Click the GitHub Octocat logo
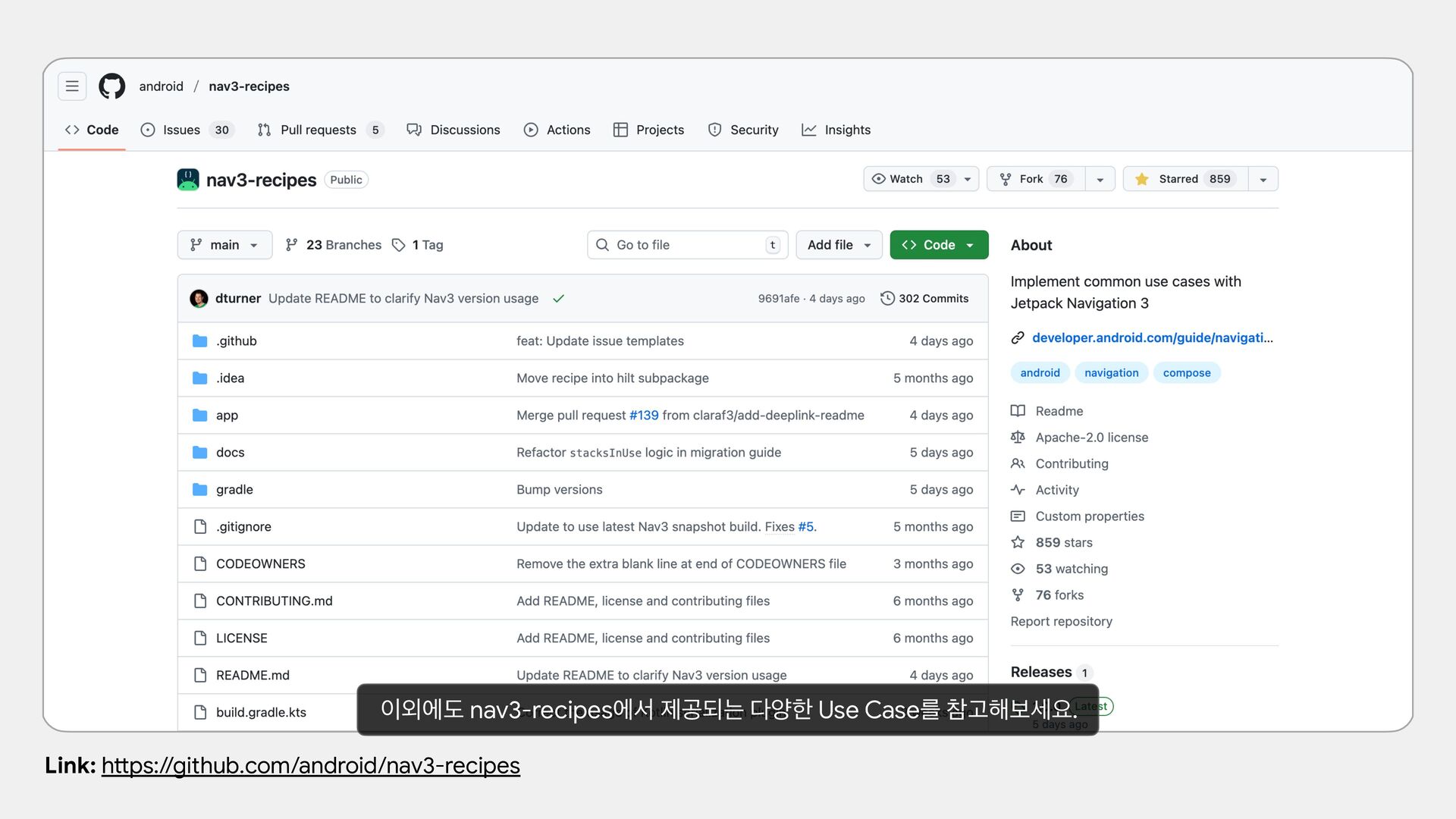The width and height of the screenshot is (1456, 819). point(112,86)
